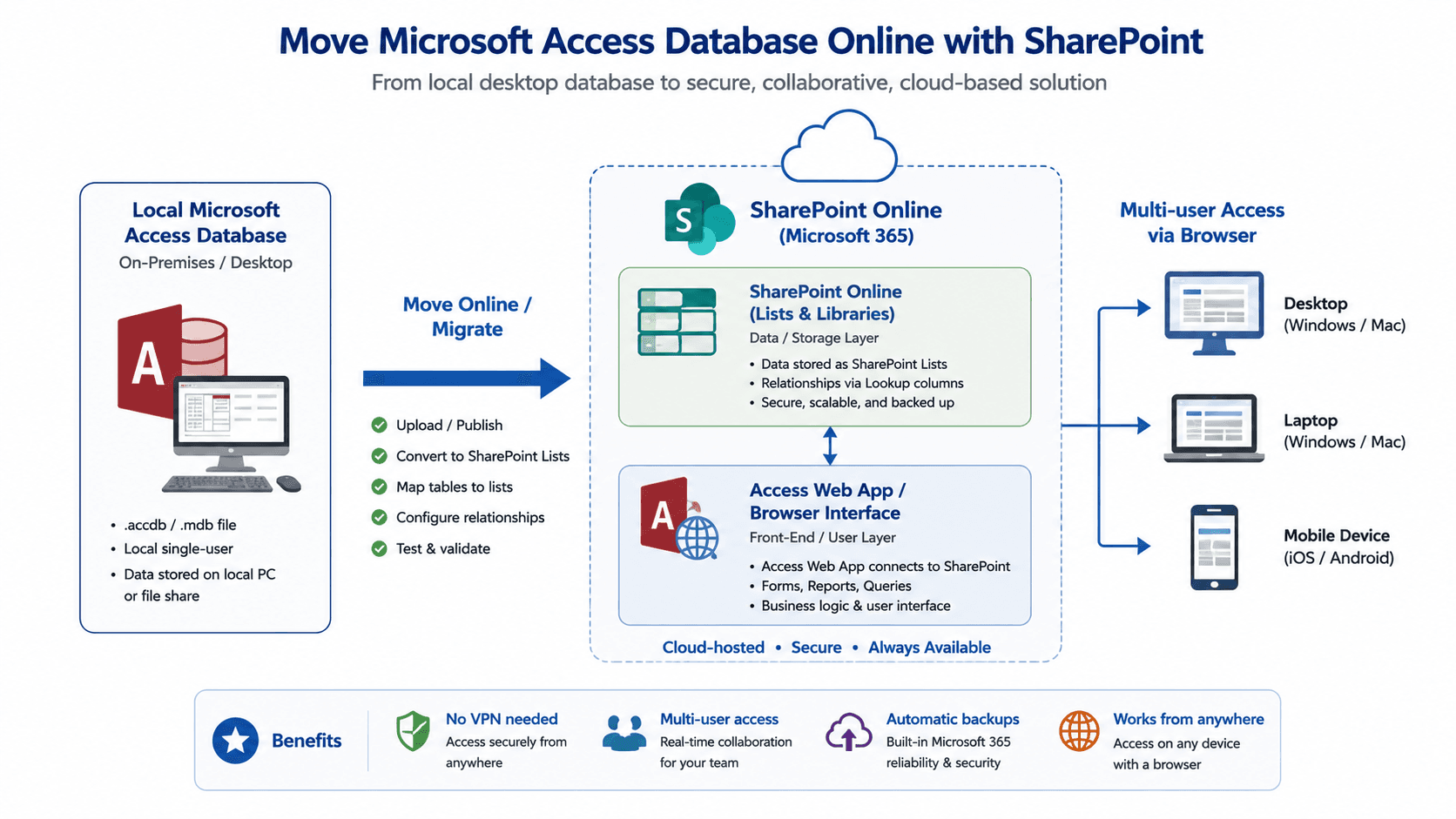Click the Cloud-hosted label

[x=713, y=648]
